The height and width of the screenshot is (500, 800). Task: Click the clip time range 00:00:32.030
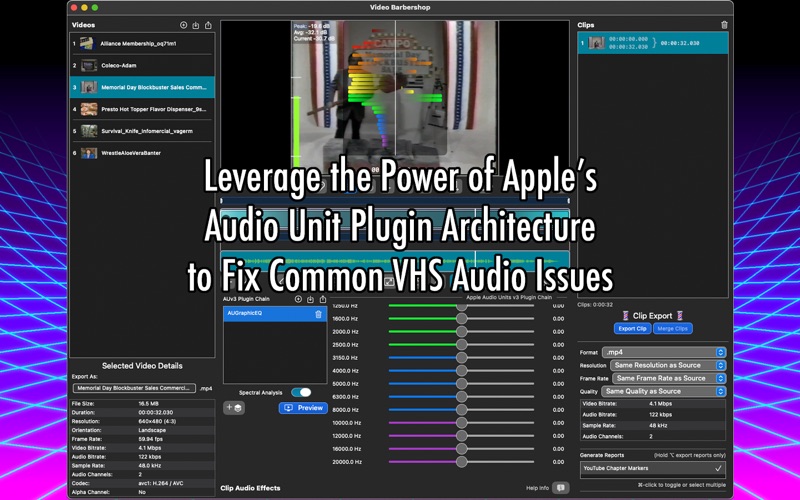(680, 43)
